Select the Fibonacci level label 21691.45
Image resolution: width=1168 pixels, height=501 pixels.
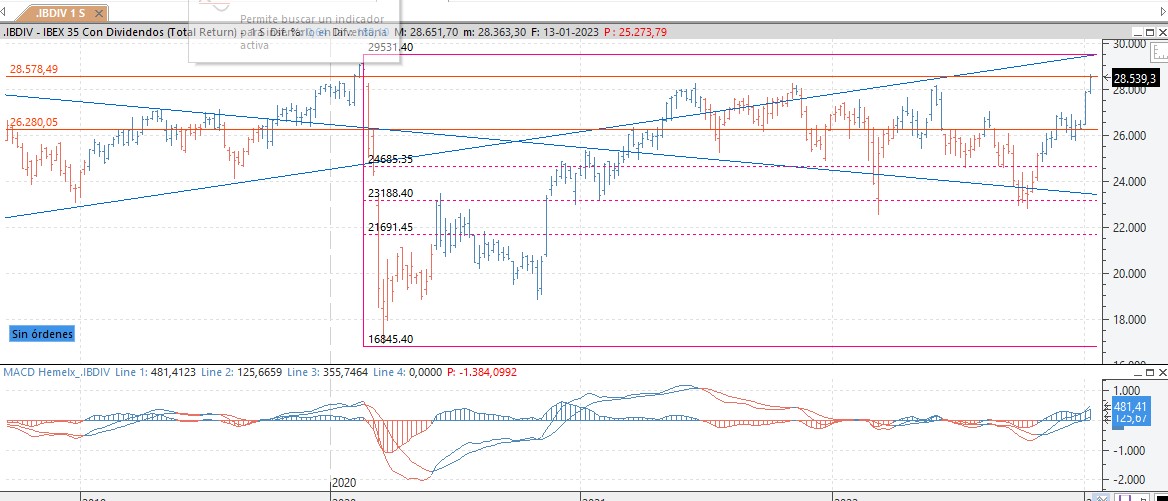point(391,227)
